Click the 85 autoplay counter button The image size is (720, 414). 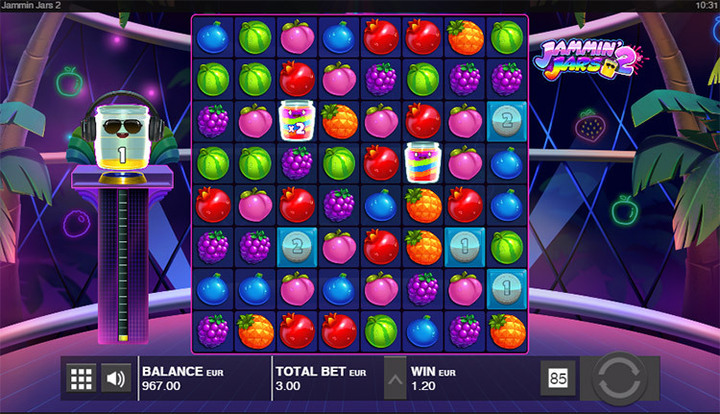(558, 378)
